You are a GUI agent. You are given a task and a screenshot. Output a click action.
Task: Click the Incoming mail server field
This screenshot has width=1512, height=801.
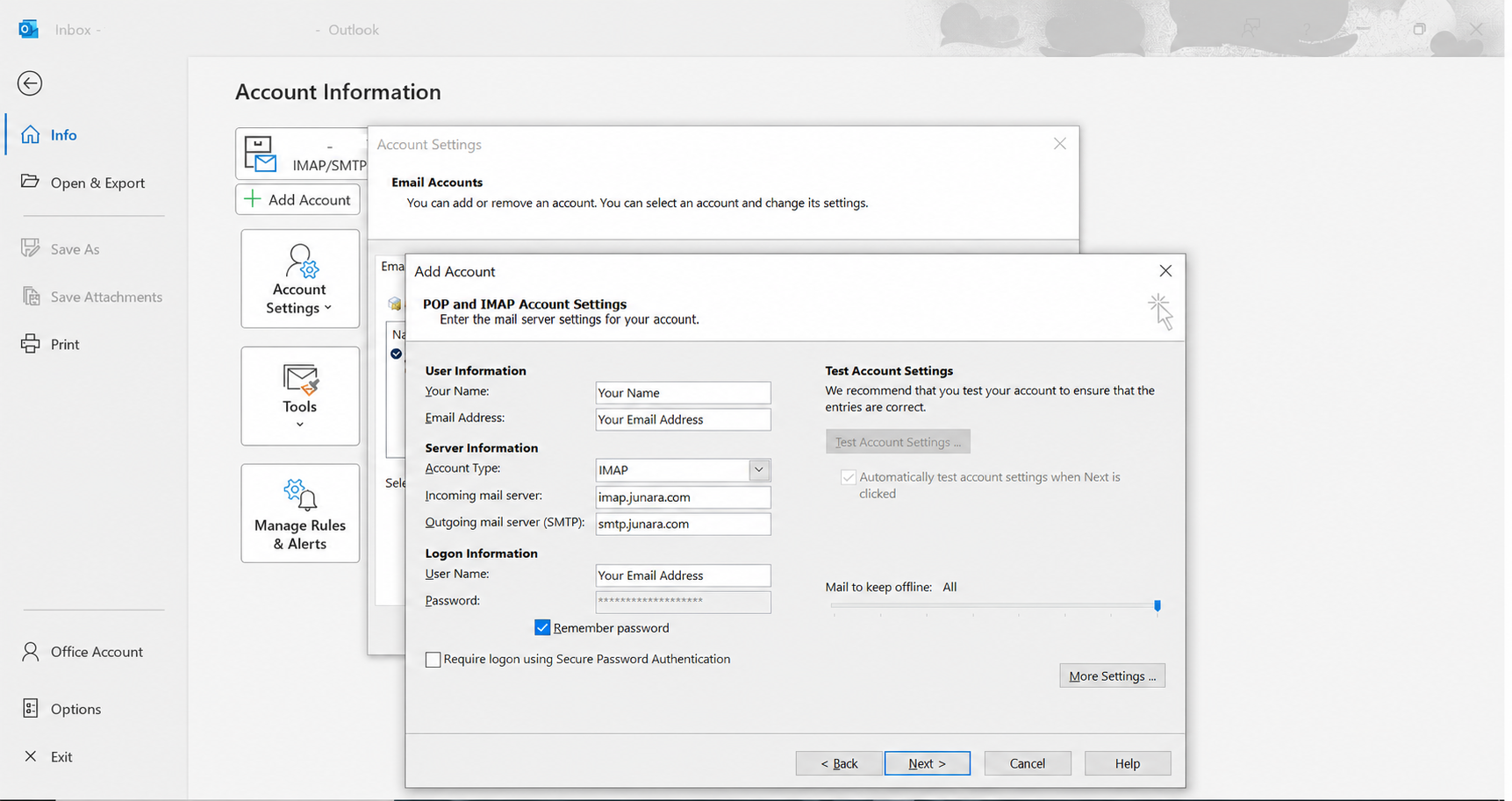point(683,497)
